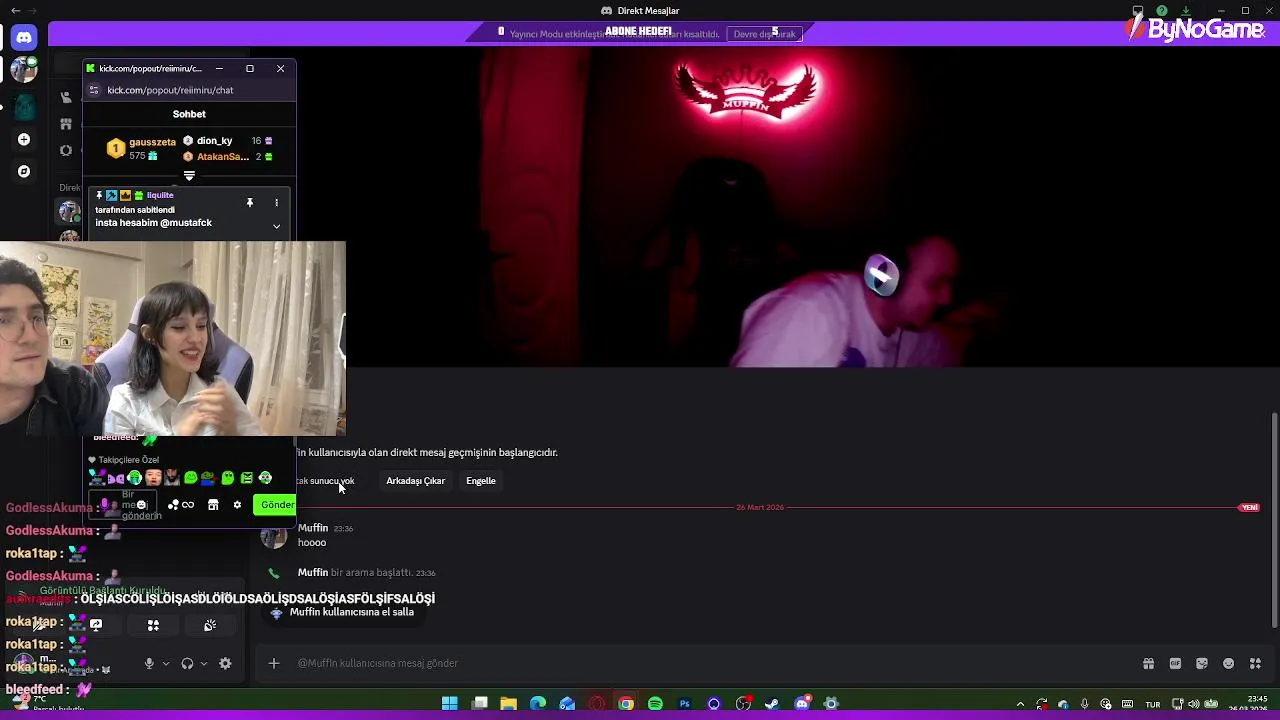Click chat scrollbar on right edge

(x=1274, y=520)
